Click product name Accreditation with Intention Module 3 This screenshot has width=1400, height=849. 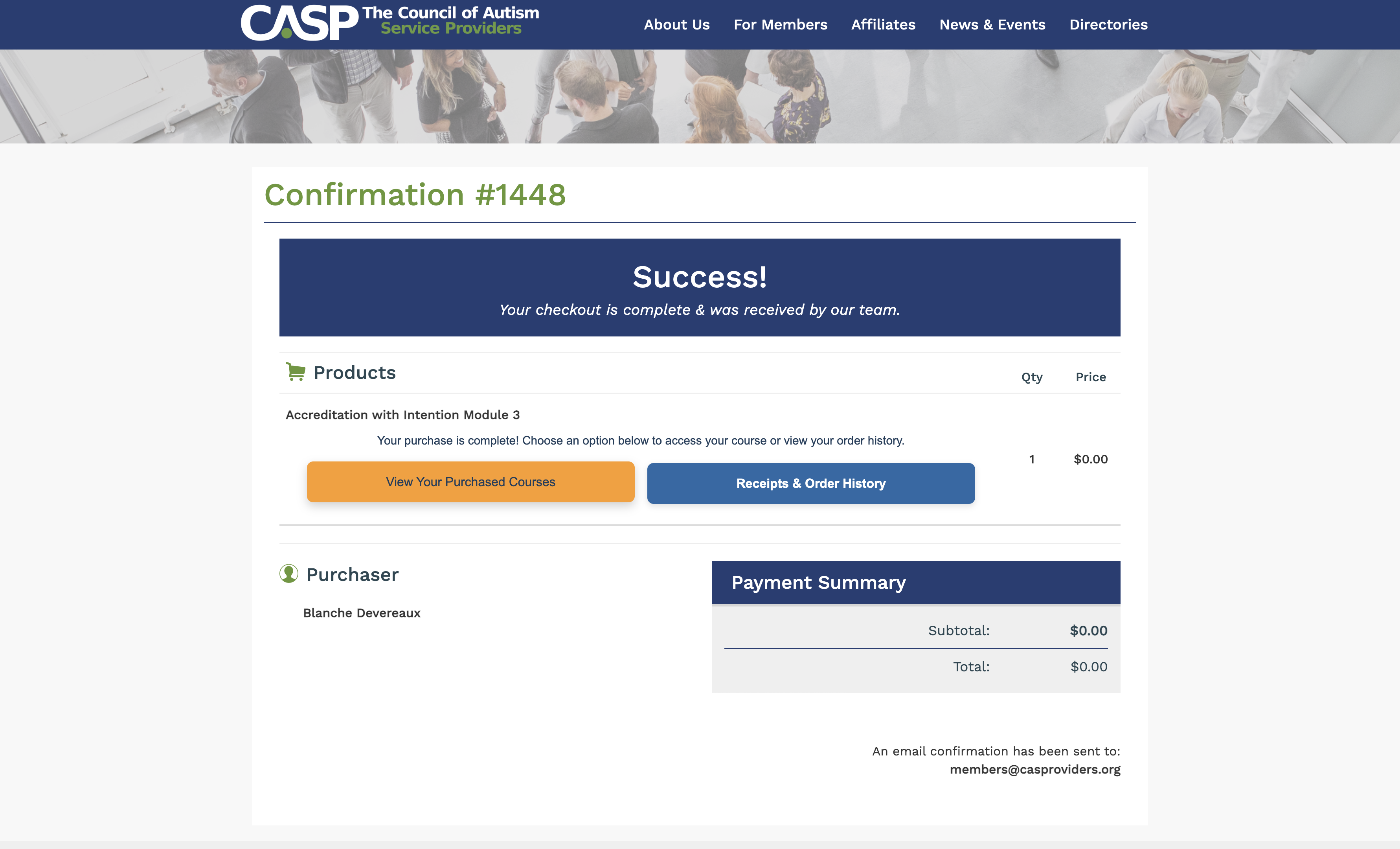tap(402, 414)
